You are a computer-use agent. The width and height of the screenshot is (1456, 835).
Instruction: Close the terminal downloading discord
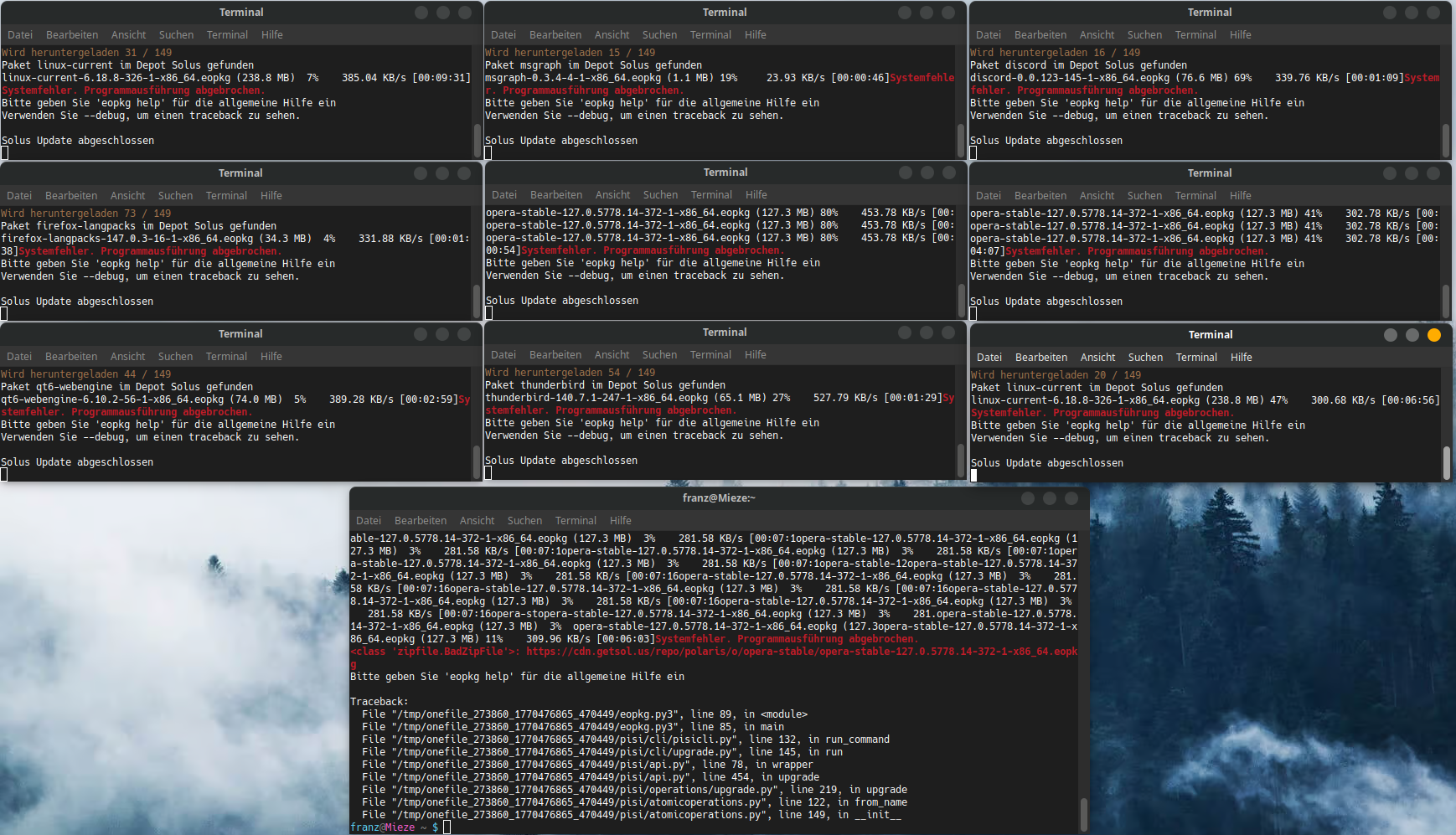(x=1433, y=13)
